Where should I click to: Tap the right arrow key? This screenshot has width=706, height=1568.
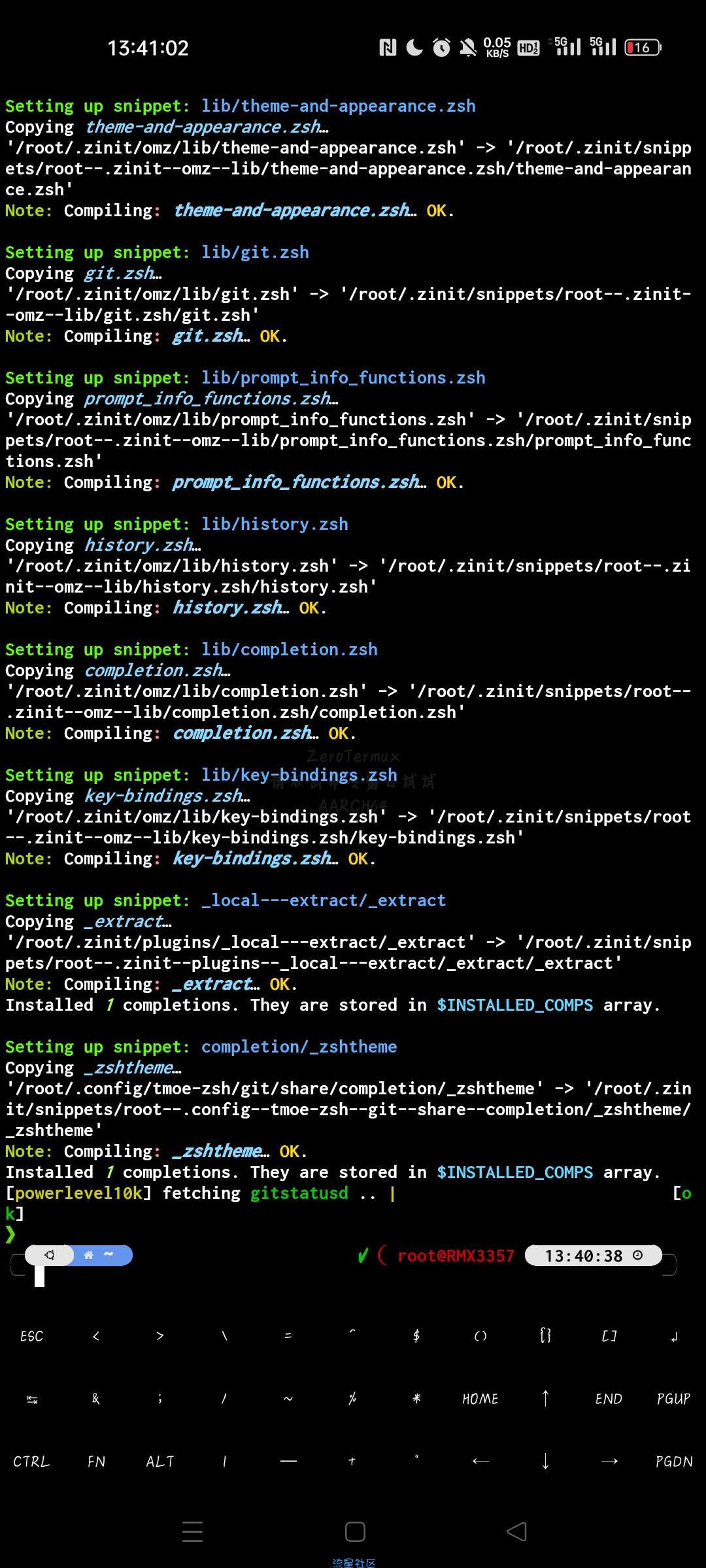coord(609,1462)
